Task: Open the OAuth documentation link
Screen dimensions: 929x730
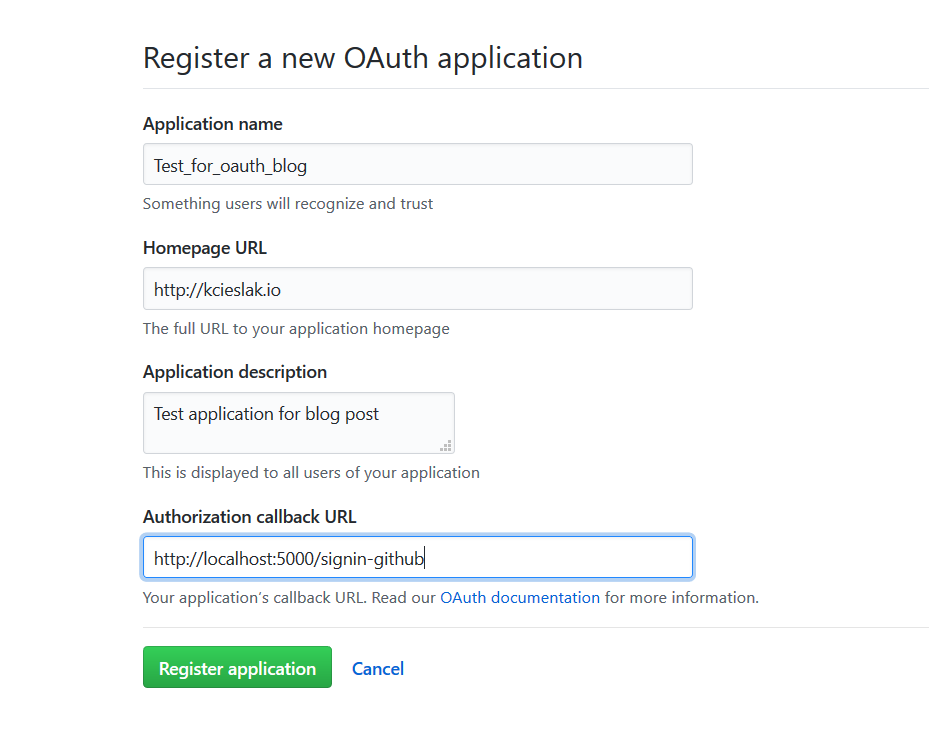Action: click(x=520, y=598)
